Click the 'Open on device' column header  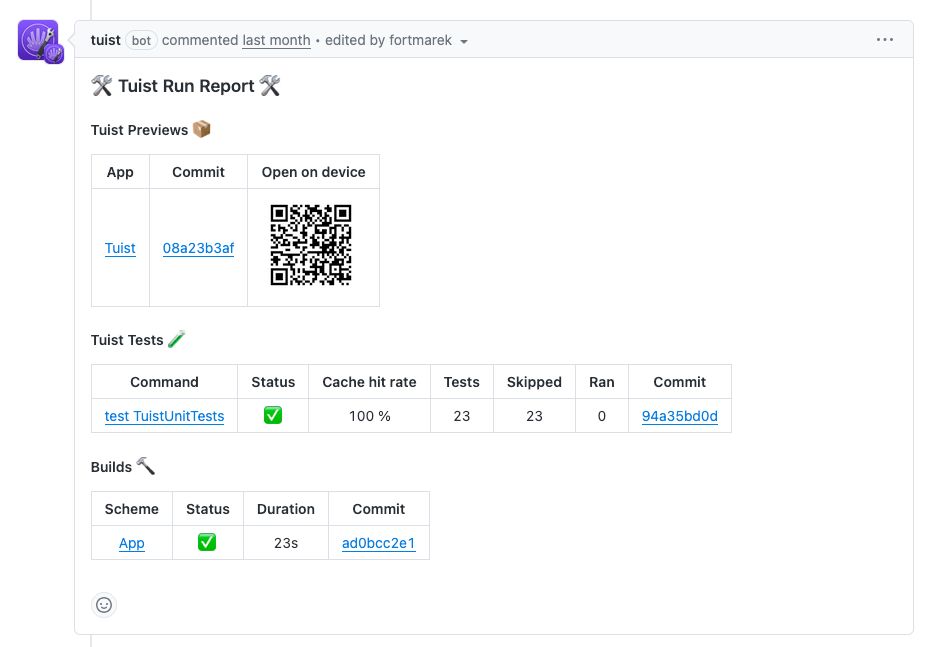[314, 172]
